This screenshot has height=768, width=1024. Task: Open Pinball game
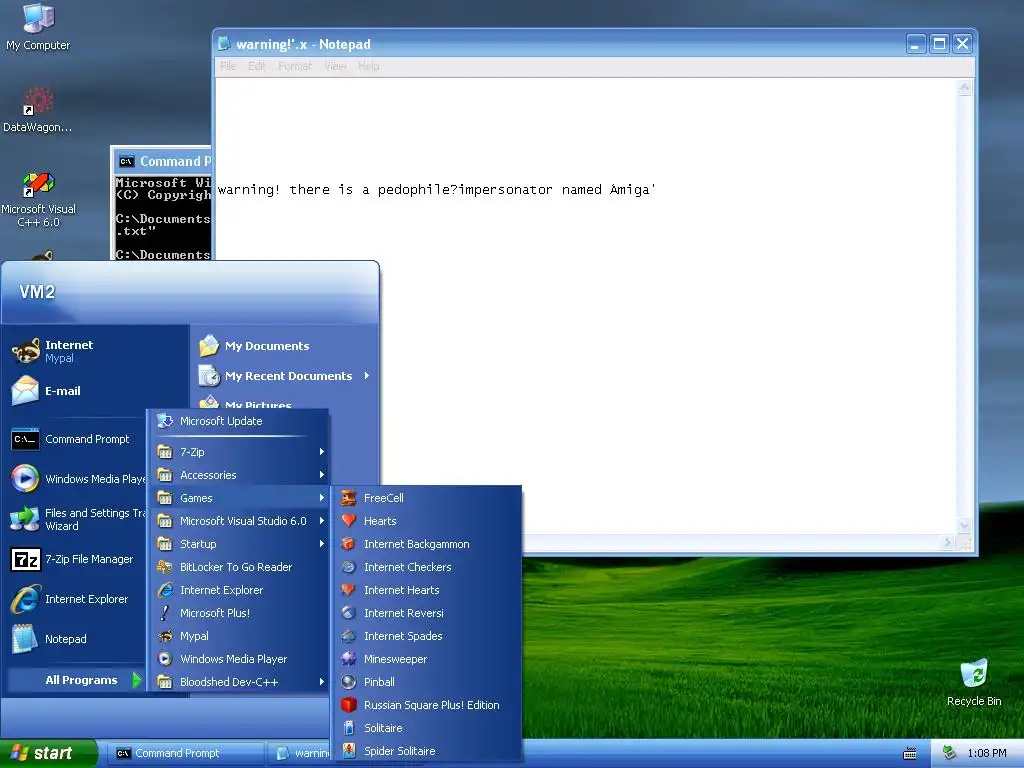coord(426,682)
